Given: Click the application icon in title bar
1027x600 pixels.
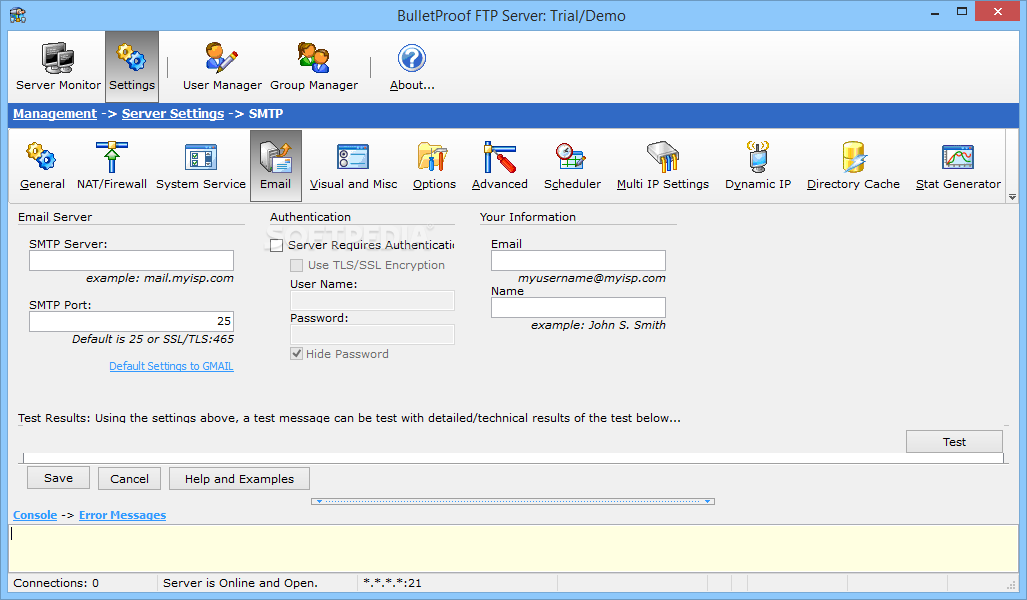Looking at the screenshot, I should click(18, 15).
